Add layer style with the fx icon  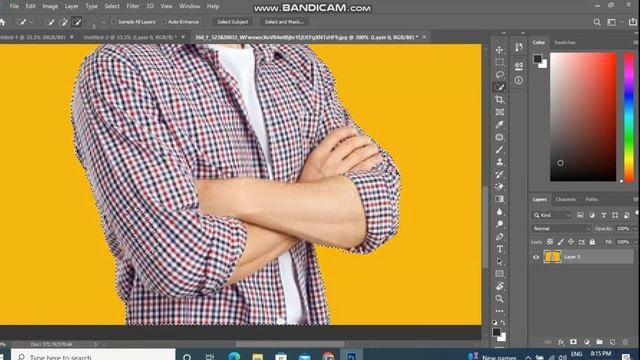(561, 342)
